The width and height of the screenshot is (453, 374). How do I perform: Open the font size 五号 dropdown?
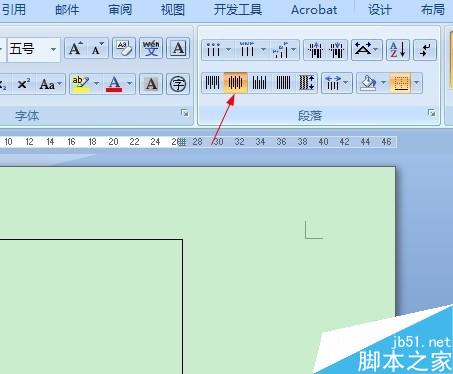[x=53, y=50]
